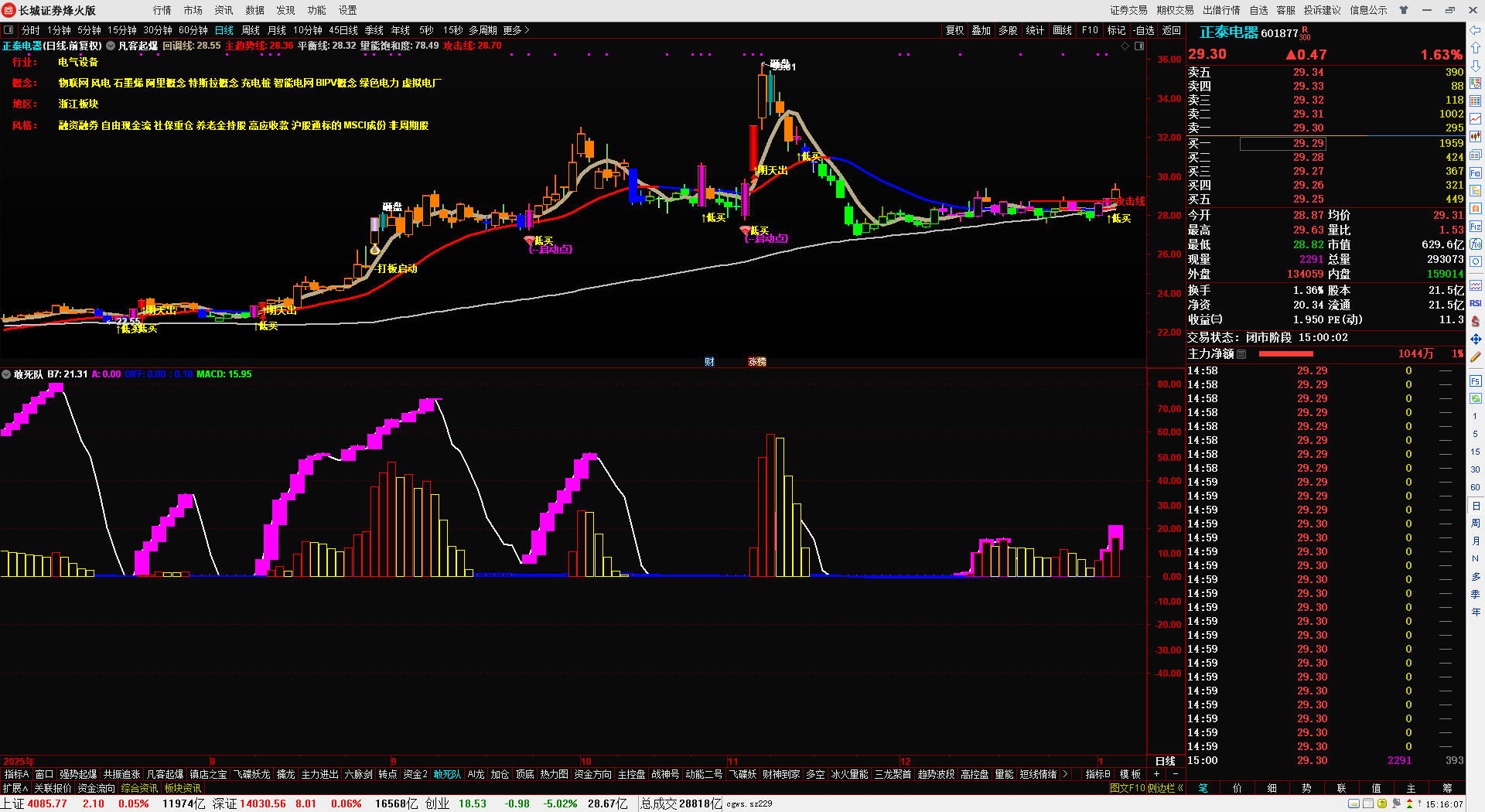Select weekly 周 period in right sidebar
The image size is (1485, 812).
[1475, 524]
